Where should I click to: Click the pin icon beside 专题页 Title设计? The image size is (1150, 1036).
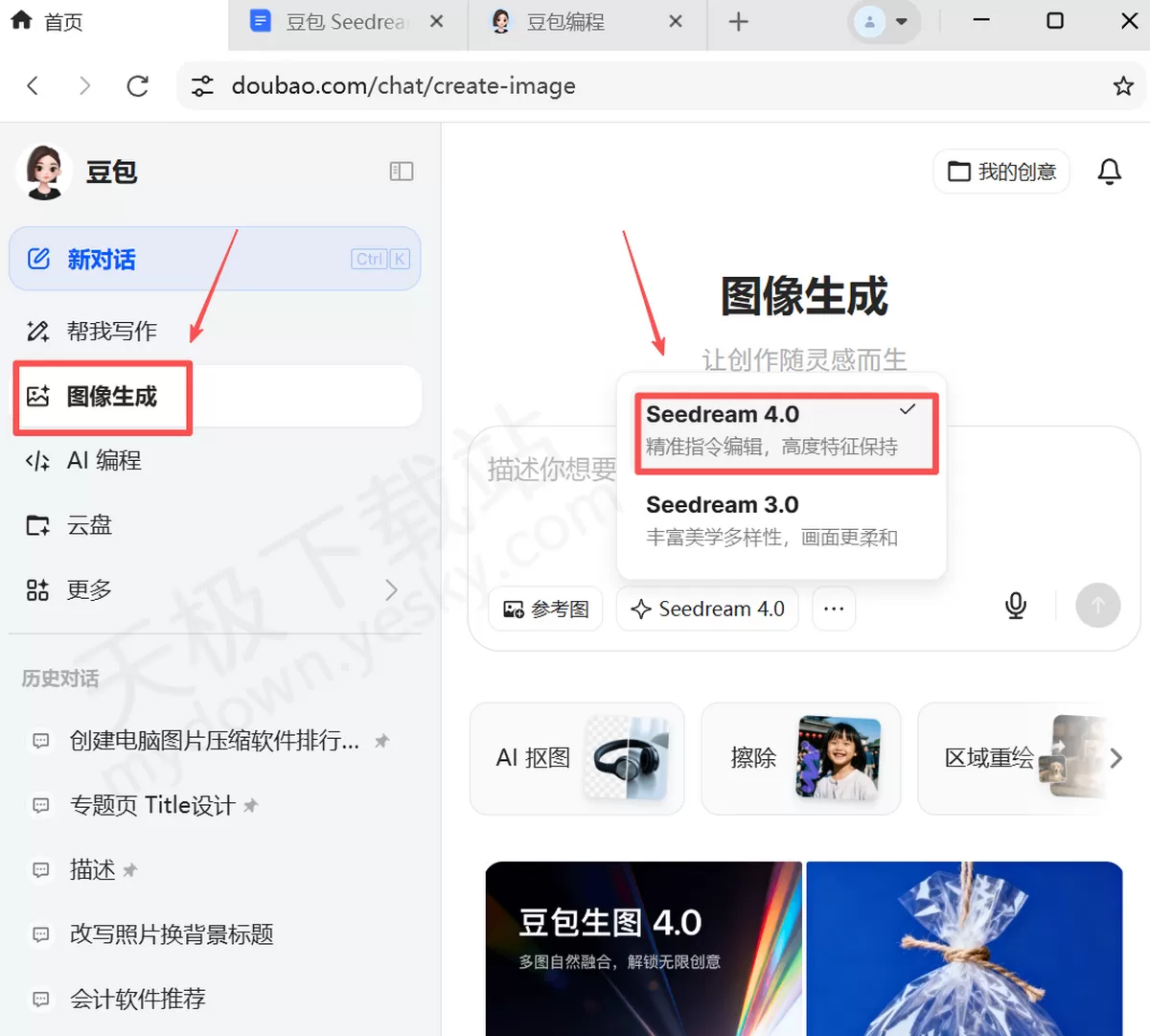[251, 806]
